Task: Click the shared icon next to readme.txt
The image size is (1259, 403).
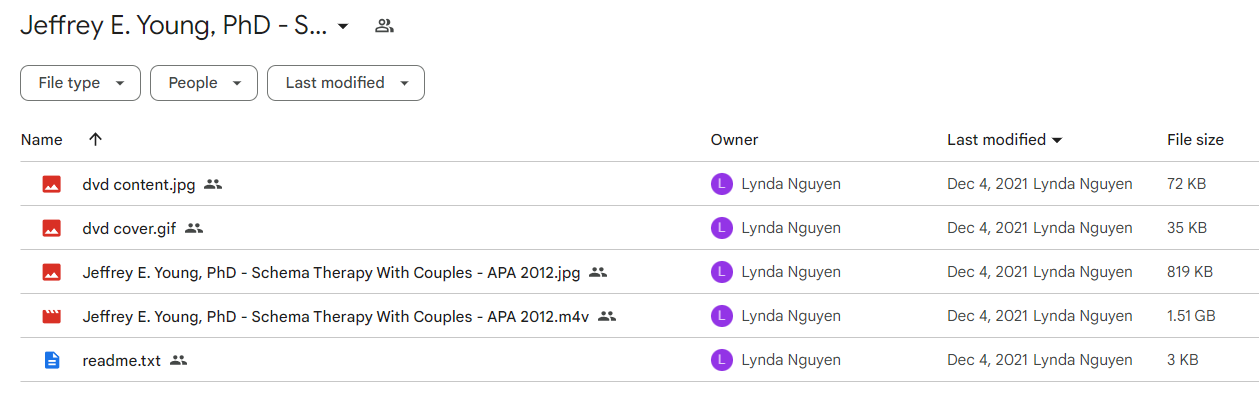Action: point(179,360)
